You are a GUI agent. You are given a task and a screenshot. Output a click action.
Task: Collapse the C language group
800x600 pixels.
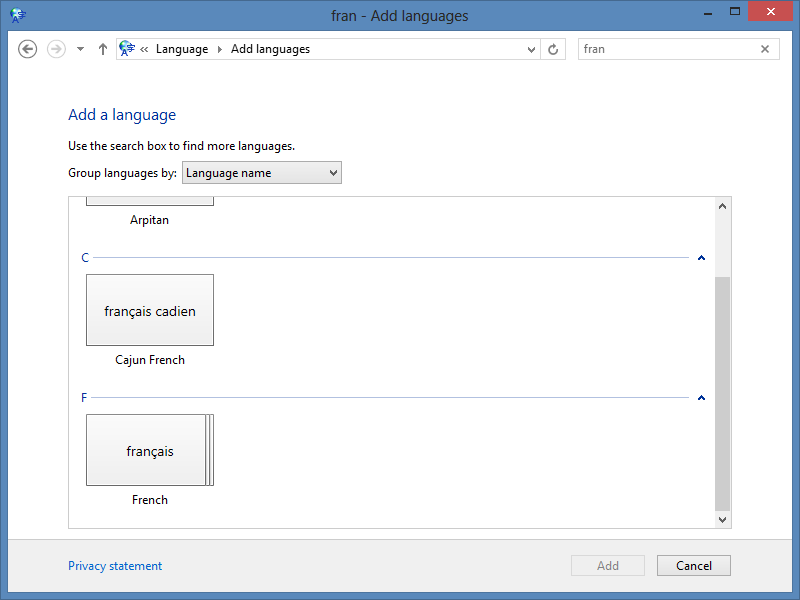(x=701, y=258)
